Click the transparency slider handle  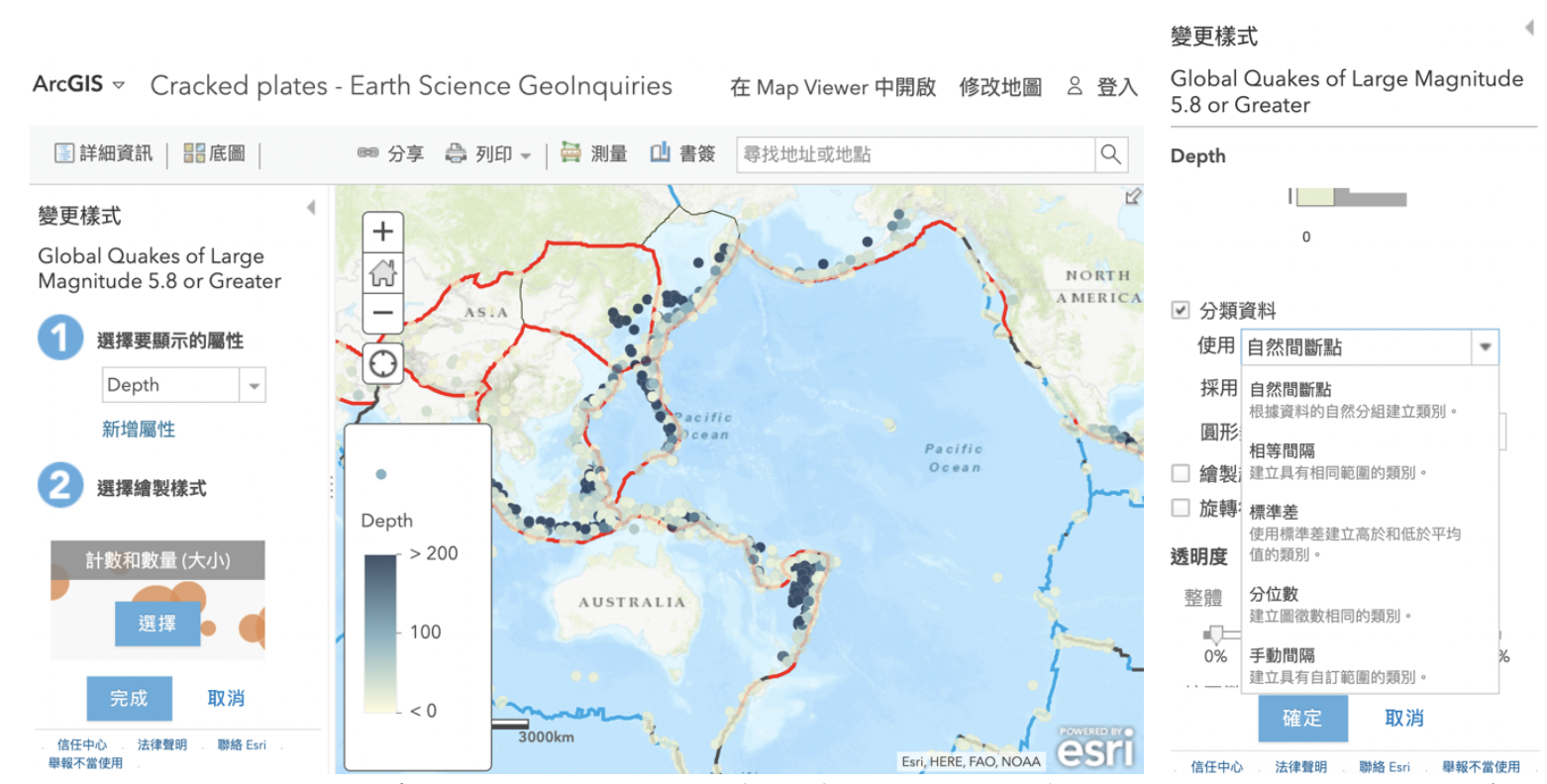pyautogui.click(x=1214, y=635)
